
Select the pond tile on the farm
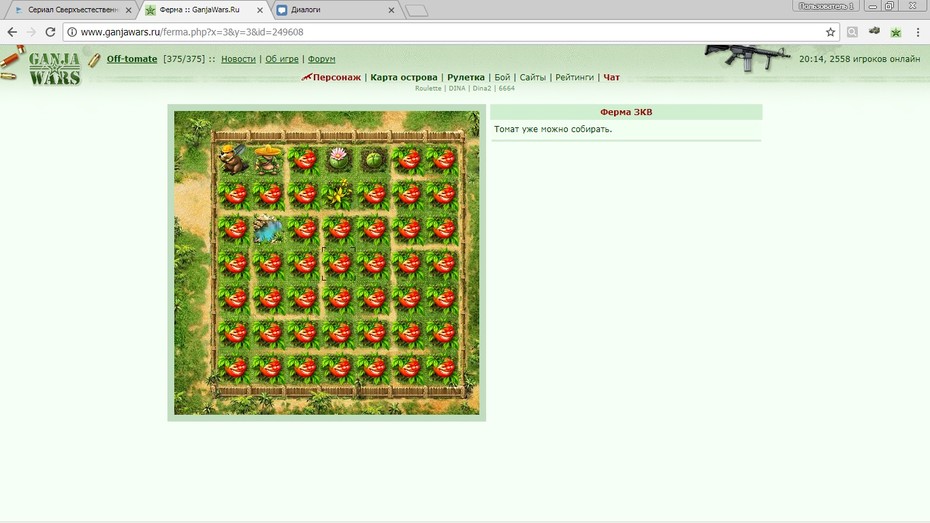tap(268, 229)
